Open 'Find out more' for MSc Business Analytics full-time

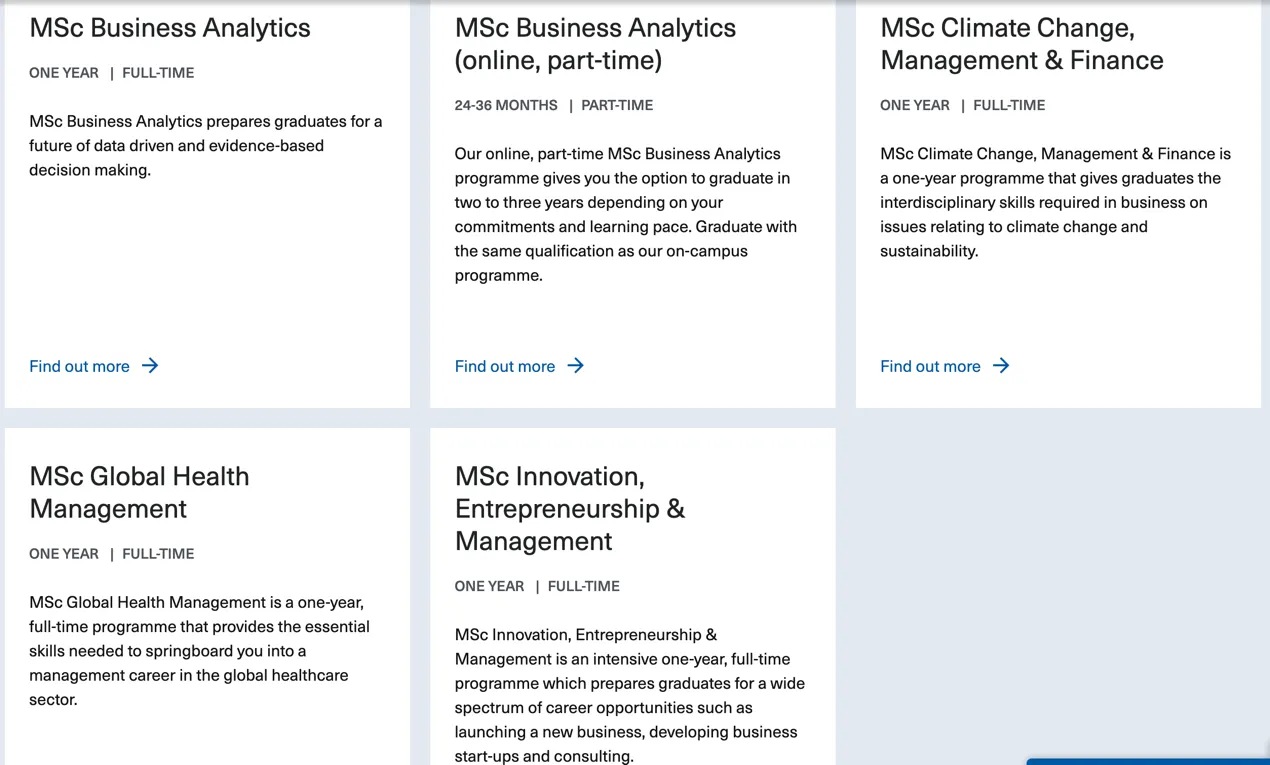(x=80, y=366)
